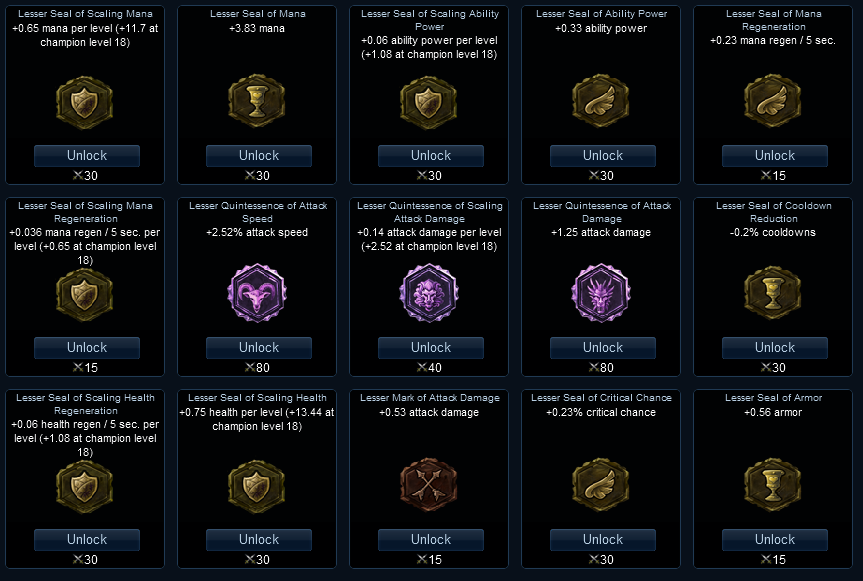
Task: Unlock the Lesser Seal of Scaling Mana
Action: (x=87, y=156)
